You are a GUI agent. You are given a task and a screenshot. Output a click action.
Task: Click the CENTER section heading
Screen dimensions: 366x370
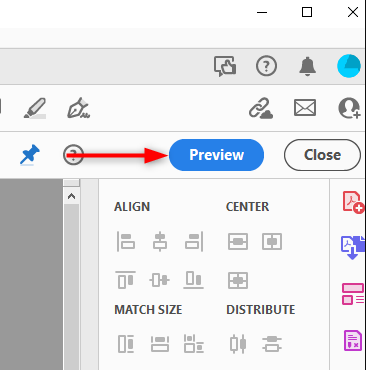click(x=247, y=207)
